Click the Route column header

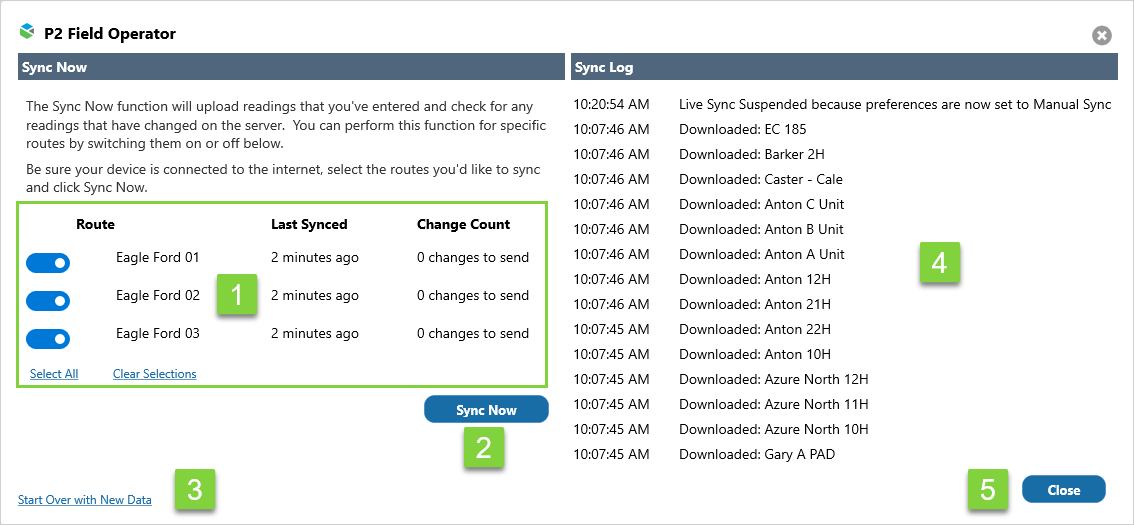[95, 225]
